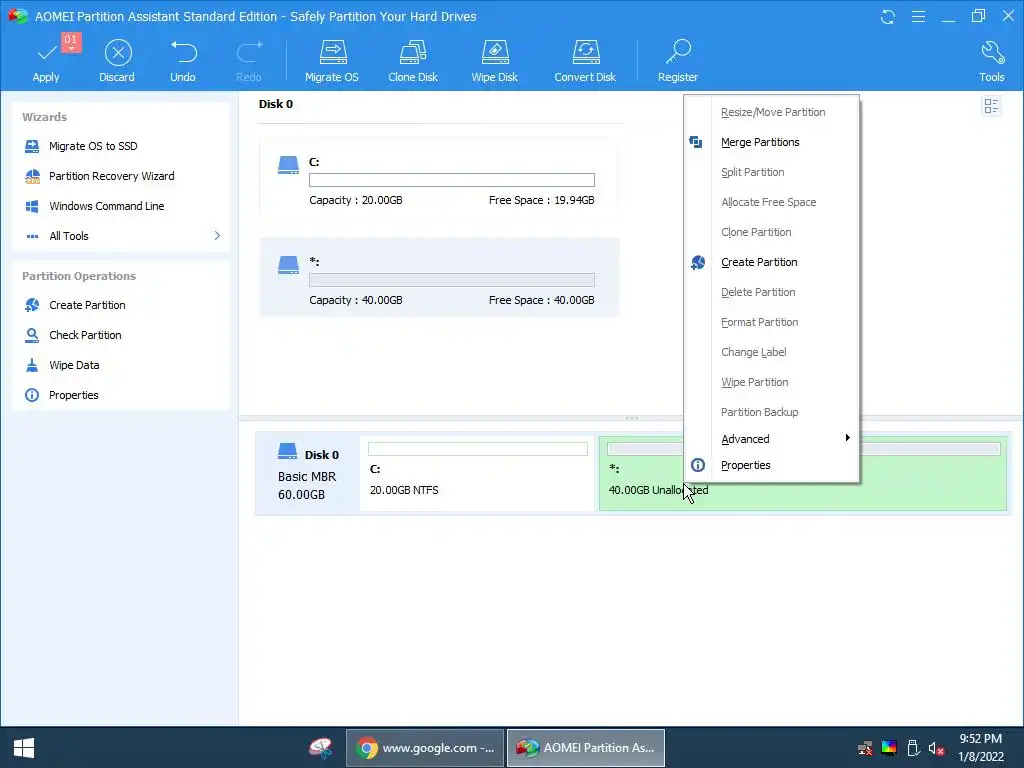Viewport: 1024px width, 768px height.
Task: Switch to Chrome www.google.com taskbar window
Action: click(424, 748)
